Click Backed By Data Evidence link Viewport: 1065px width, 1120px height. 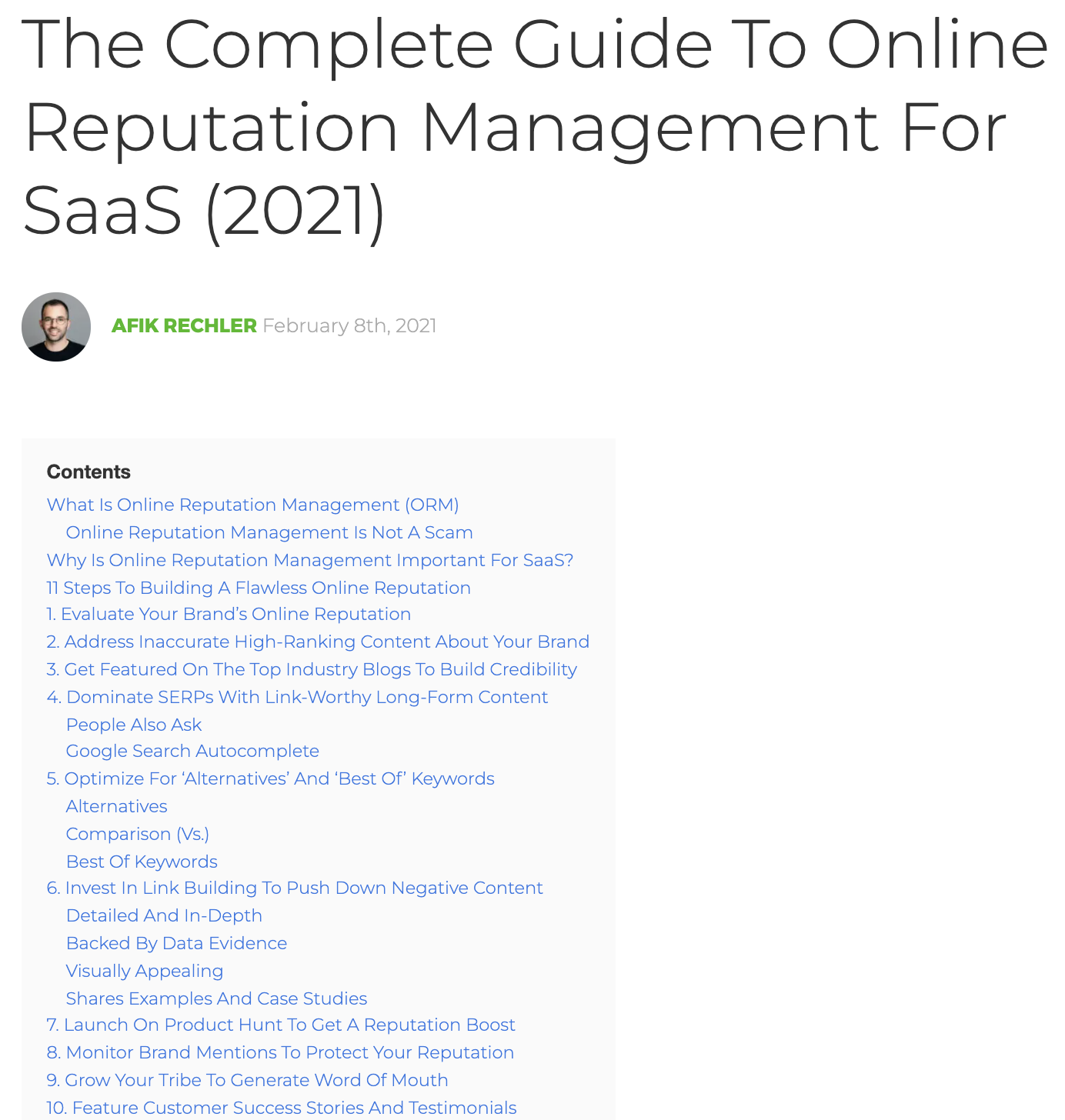[176, 943]
